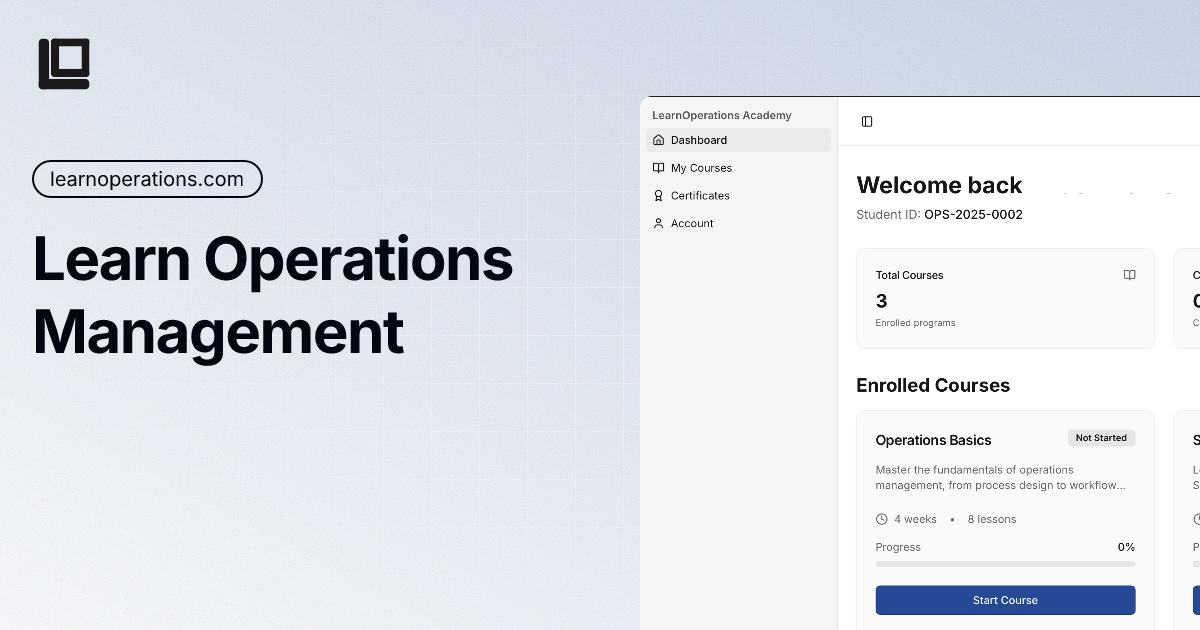Click the 8 lessons count
This screenshot has width=1200, height=630.
coord(992,519)
